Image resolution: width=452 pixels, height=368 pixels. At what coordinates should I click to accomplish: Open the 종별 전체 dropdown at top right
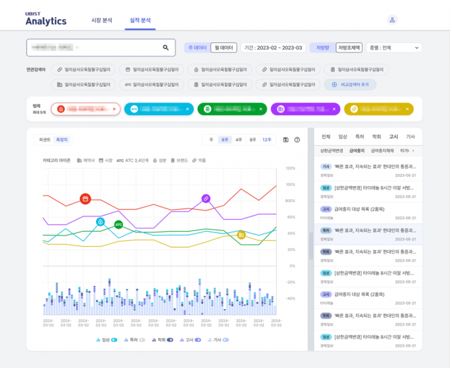(x=394, y=48)
